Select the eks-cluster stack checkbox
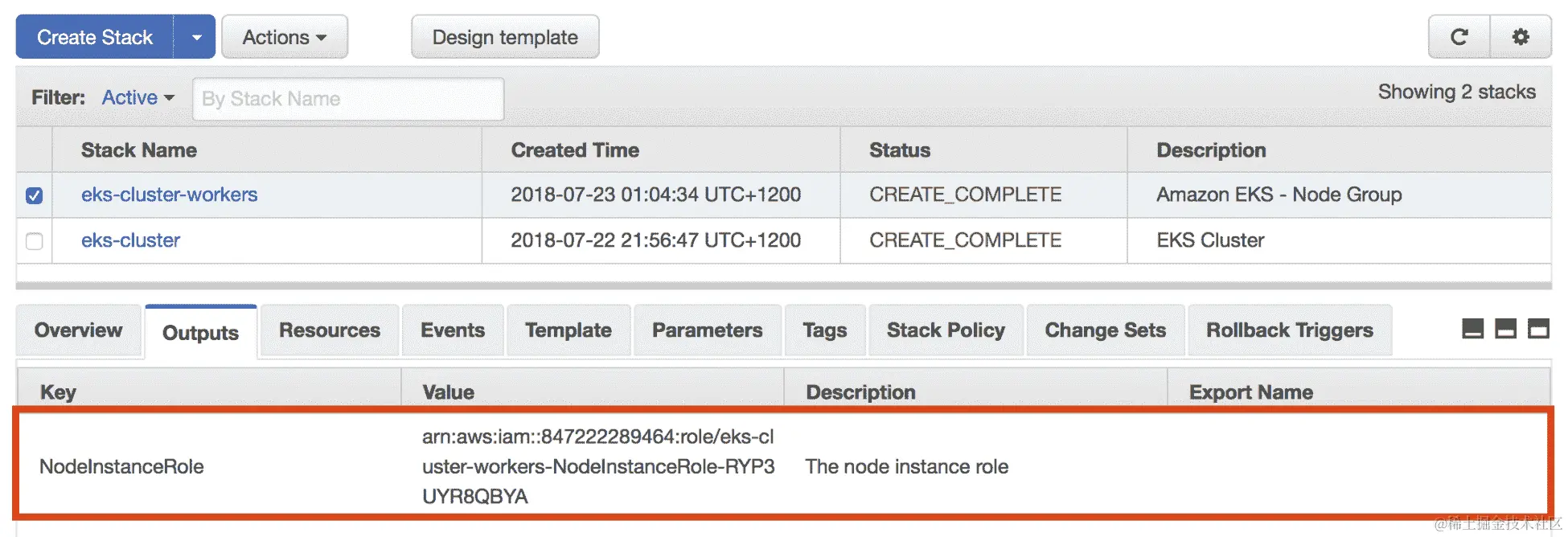This screenshot has width=1568, height=537. (x=35, y=241)
